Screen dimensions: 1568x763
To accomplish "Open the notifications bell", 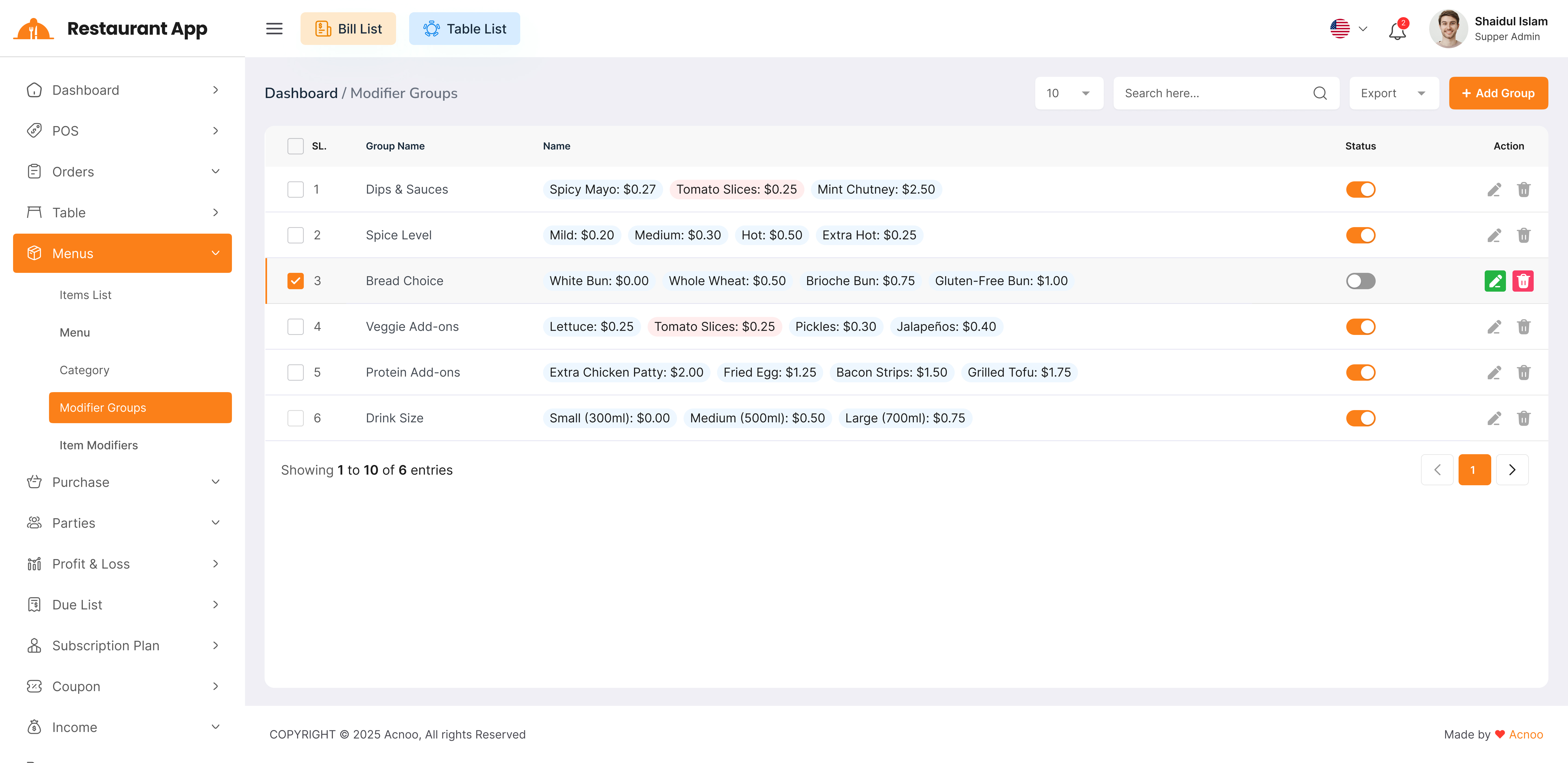I will coord(1397,30).
